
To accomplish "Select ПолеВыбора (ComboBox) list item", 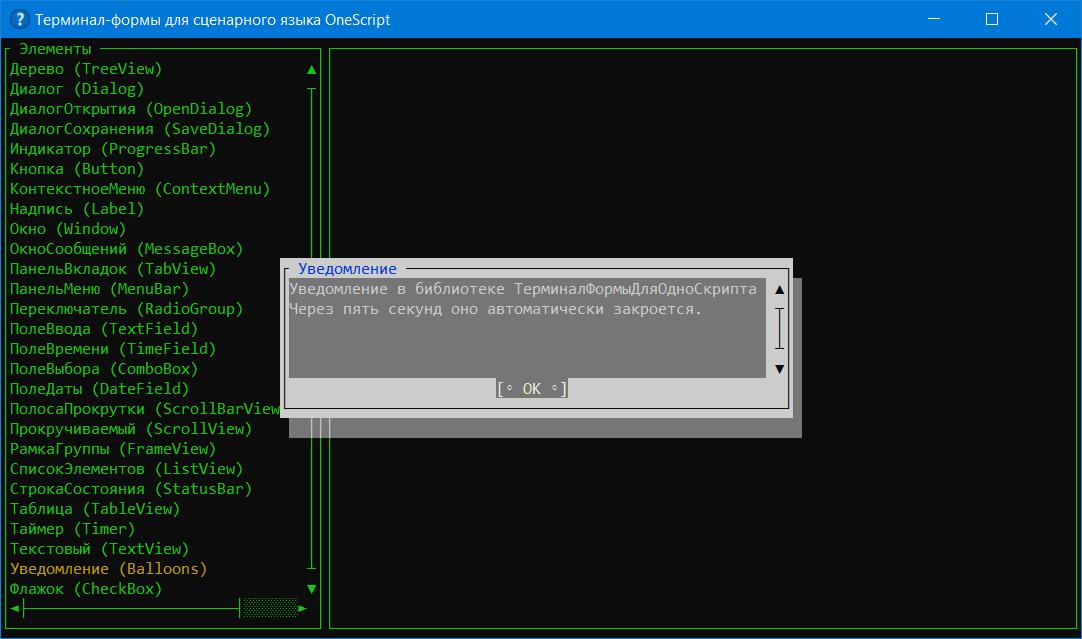I will [x=104, y=369].
